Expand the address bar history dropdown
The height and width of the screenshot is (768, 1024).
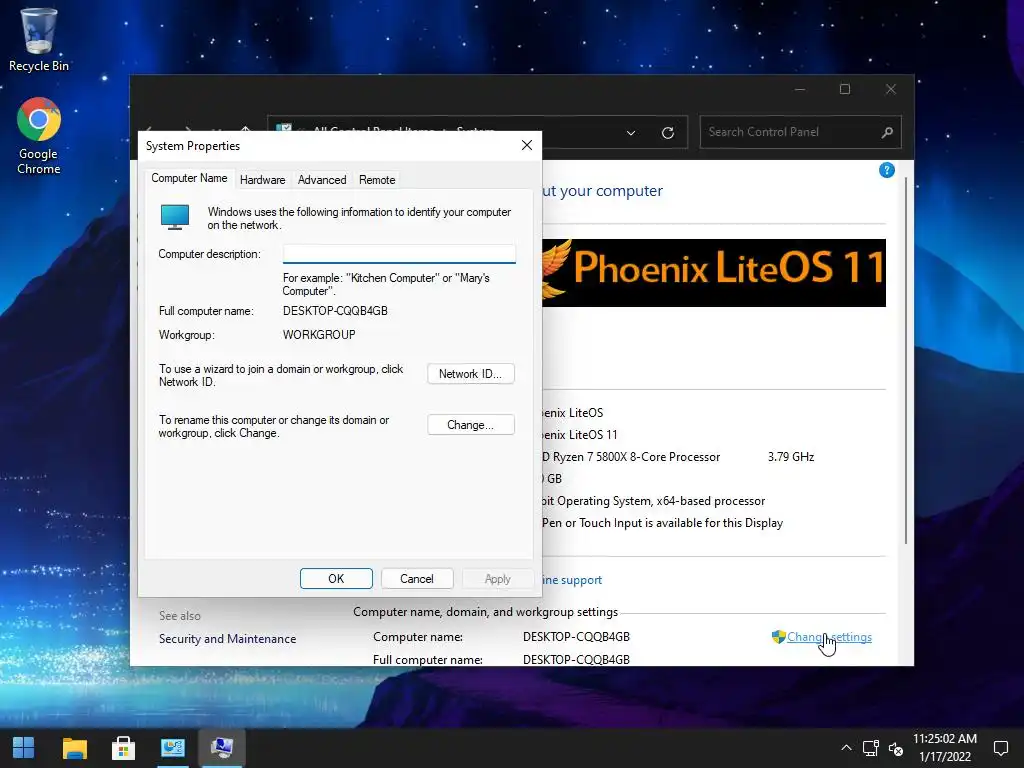tap(631, 133)
